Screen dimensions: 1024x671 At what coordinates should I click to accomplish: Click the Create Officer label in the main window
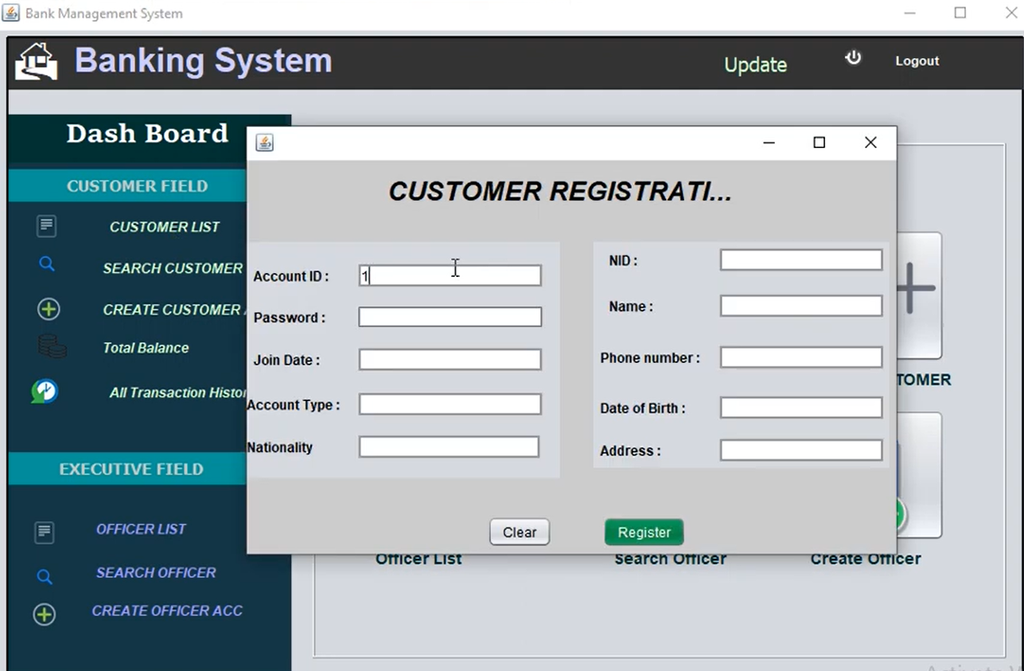(866, 559)
